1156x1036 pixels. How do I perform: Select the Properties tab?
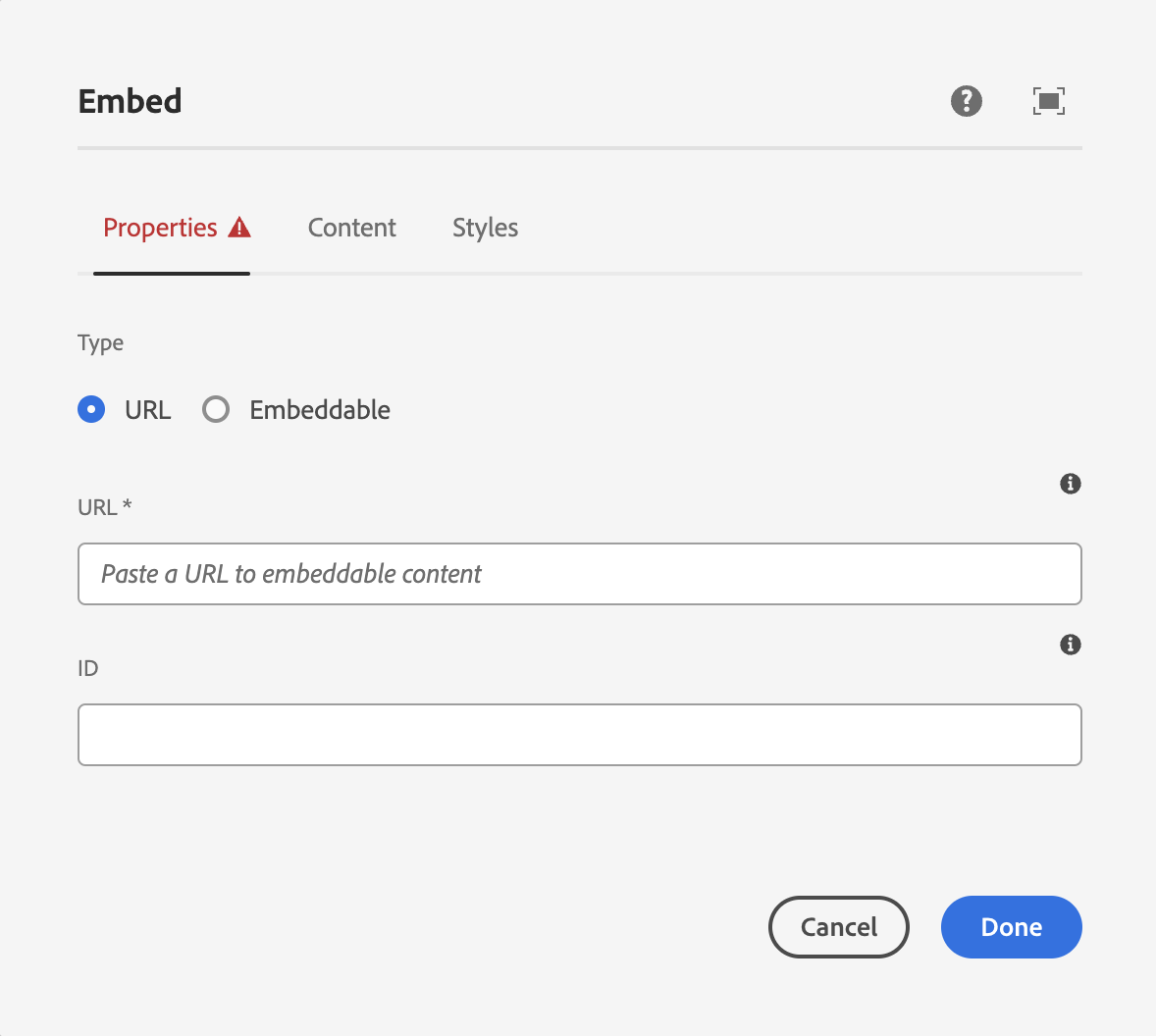[x=160, y=227]
